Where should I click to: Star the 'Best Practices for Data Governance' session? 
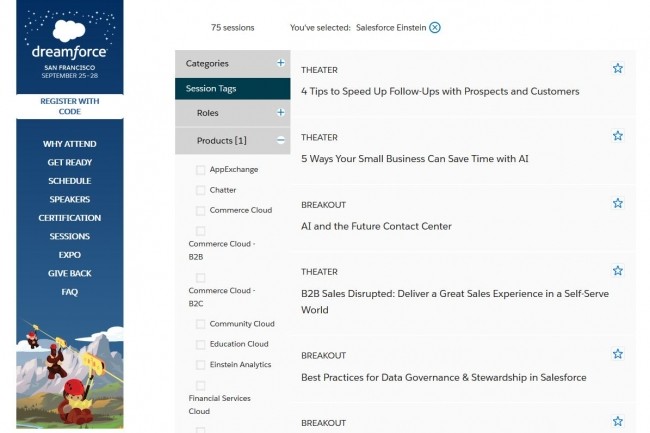[617, 354]
